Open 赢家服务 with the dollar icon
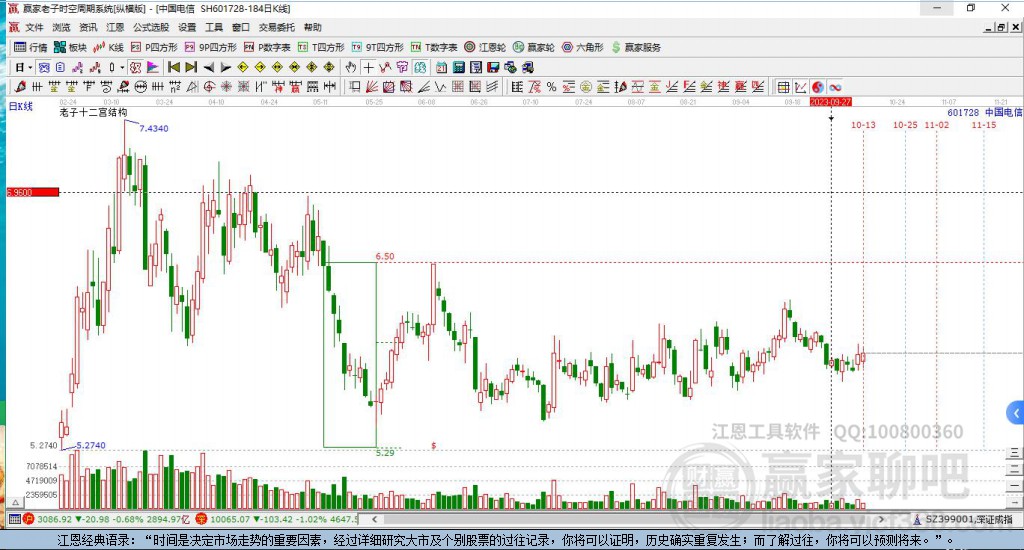Viewport: 1024px width, 550px height. [x=636, y=47]
